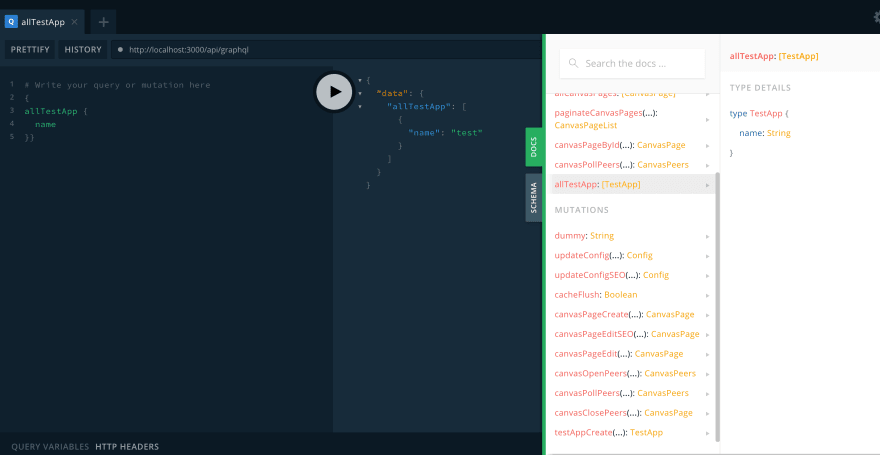Open testAppCreate mutation docs
Viewport: 880px width, 455px height.
click(x=632, y=433)
